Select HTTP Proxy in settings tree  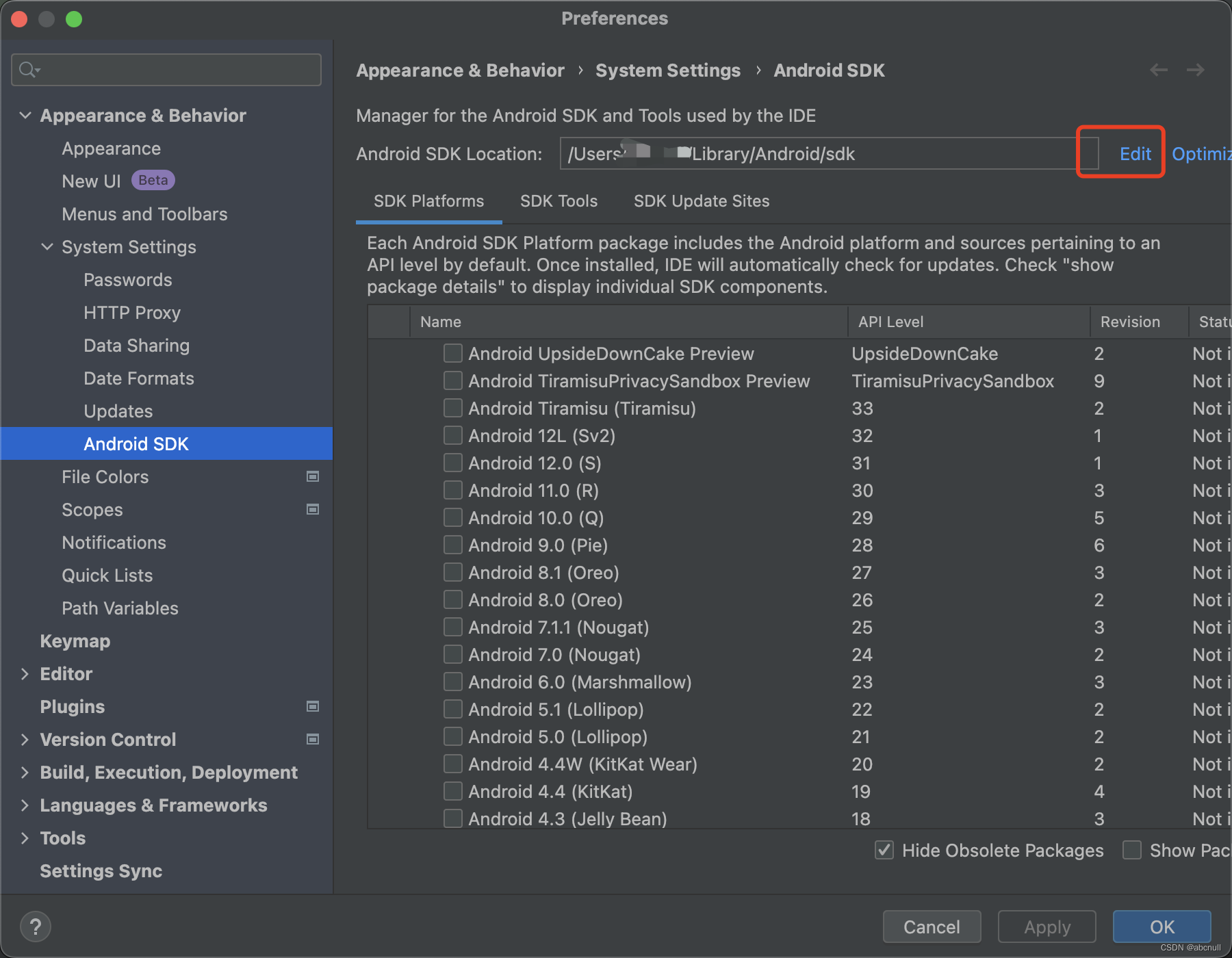(x=132, y=313)
